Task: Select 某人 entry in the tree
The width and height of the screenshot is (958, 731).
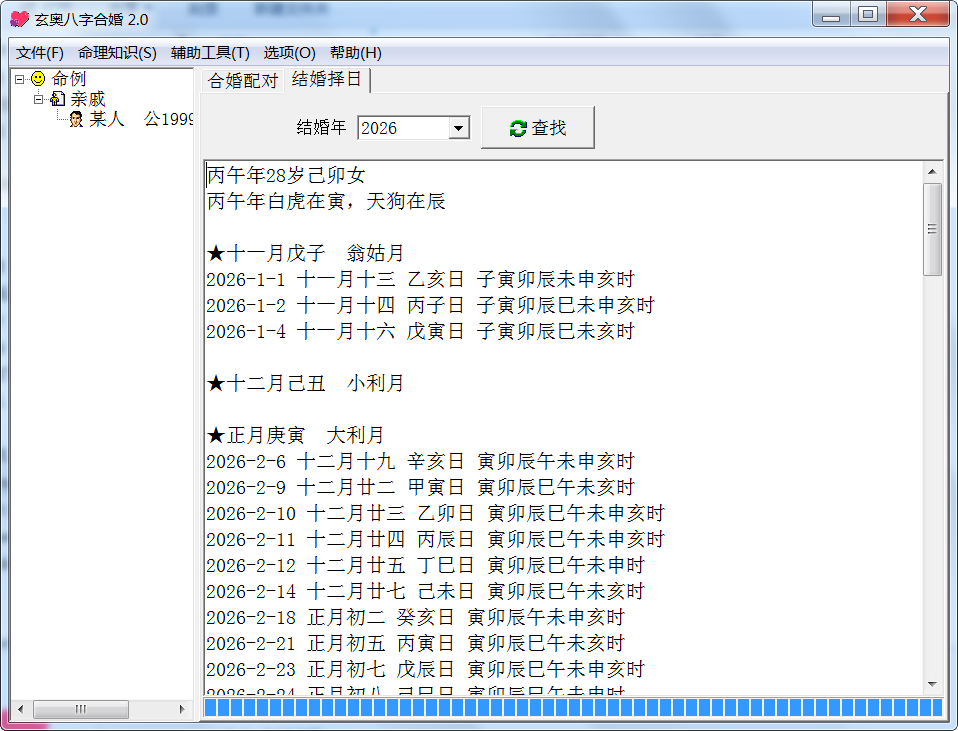Action: coord(141,119)
